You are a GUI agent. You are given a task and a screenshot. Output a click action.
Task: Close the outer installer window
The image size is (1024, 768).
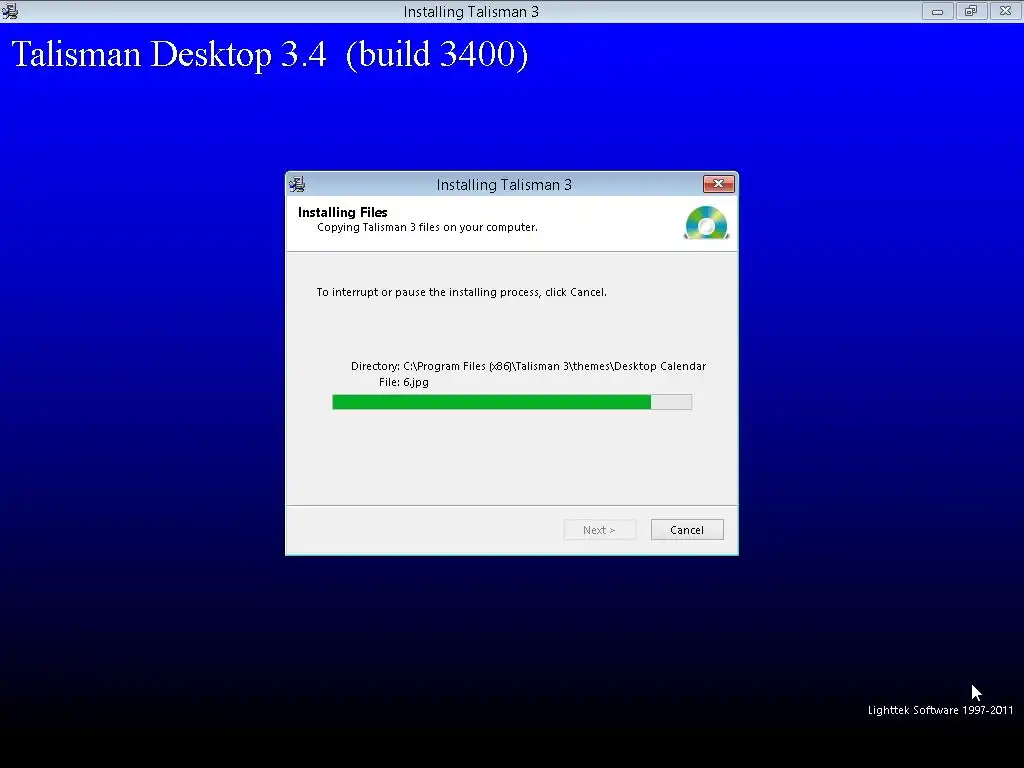[x=1005, y=11]
